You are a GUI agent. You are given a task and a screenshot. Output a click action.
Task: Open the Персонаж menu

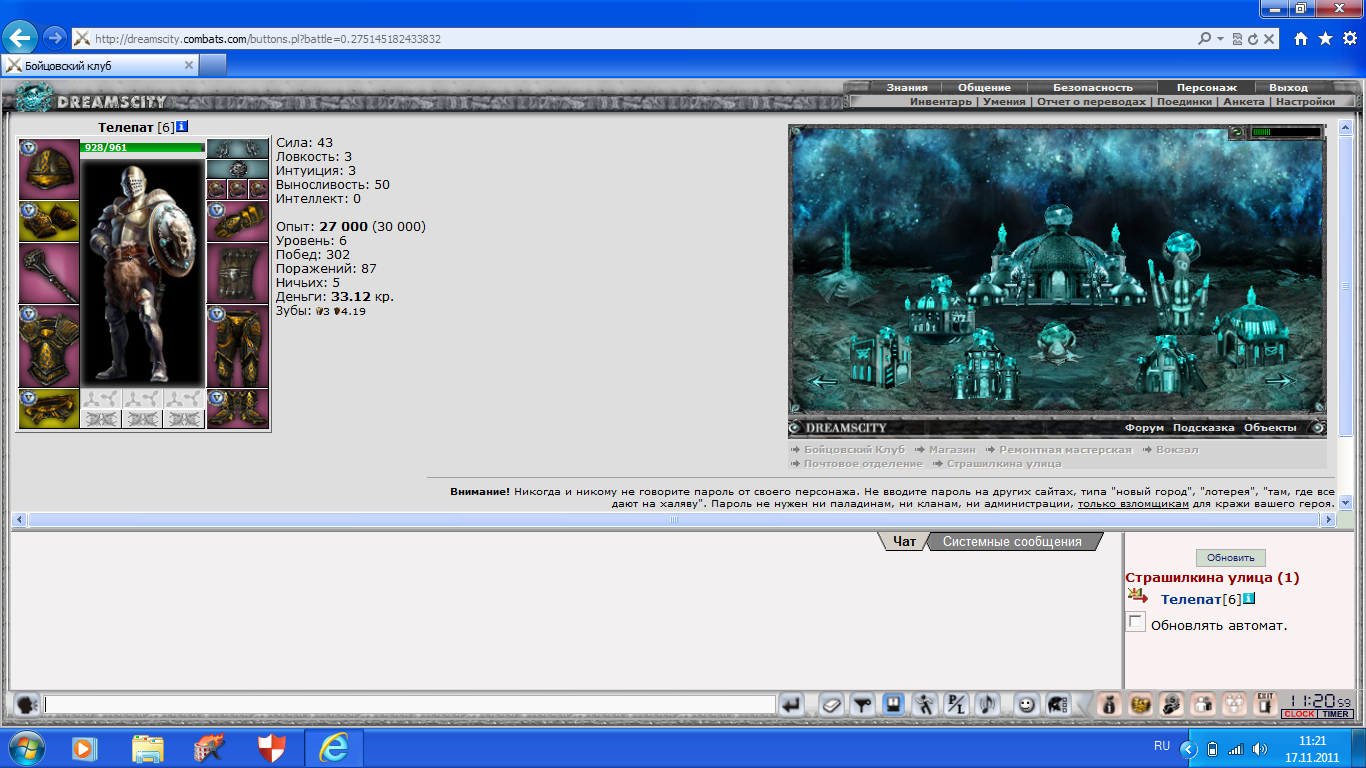1206,88
